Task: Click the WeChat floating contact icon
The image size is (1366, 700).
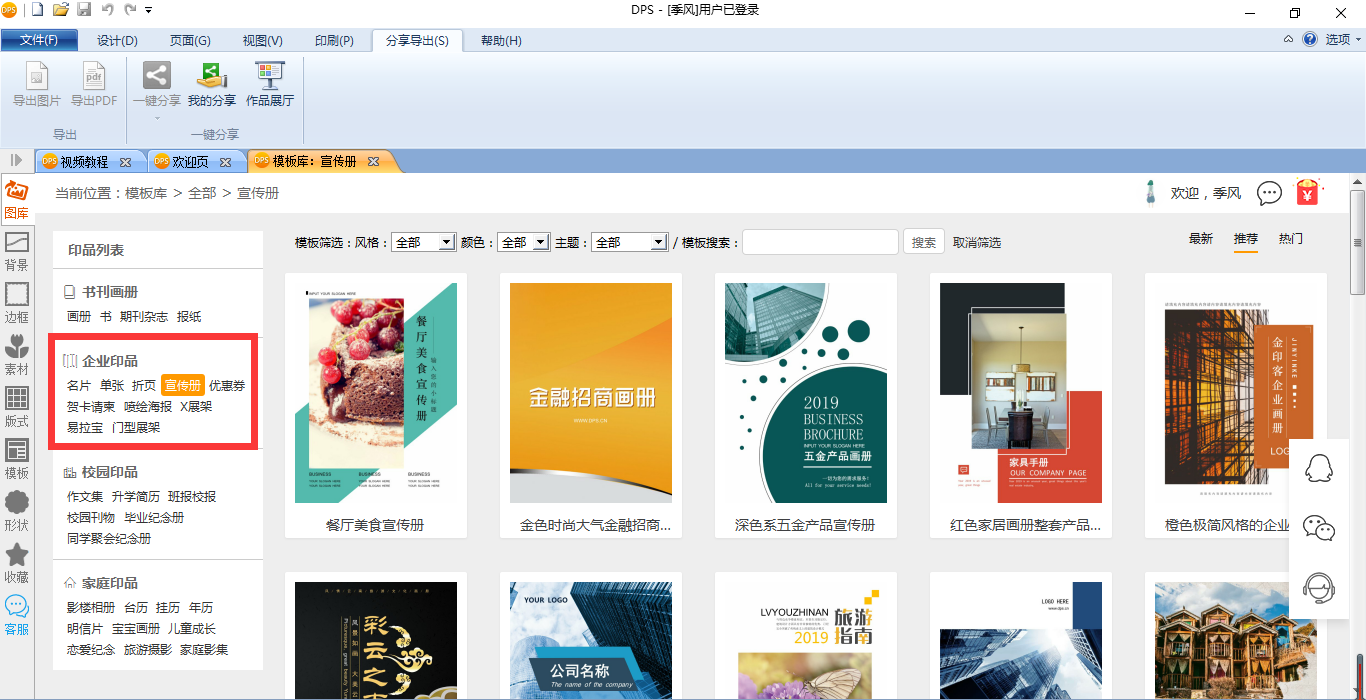Action: click(x=1319, y=527)
